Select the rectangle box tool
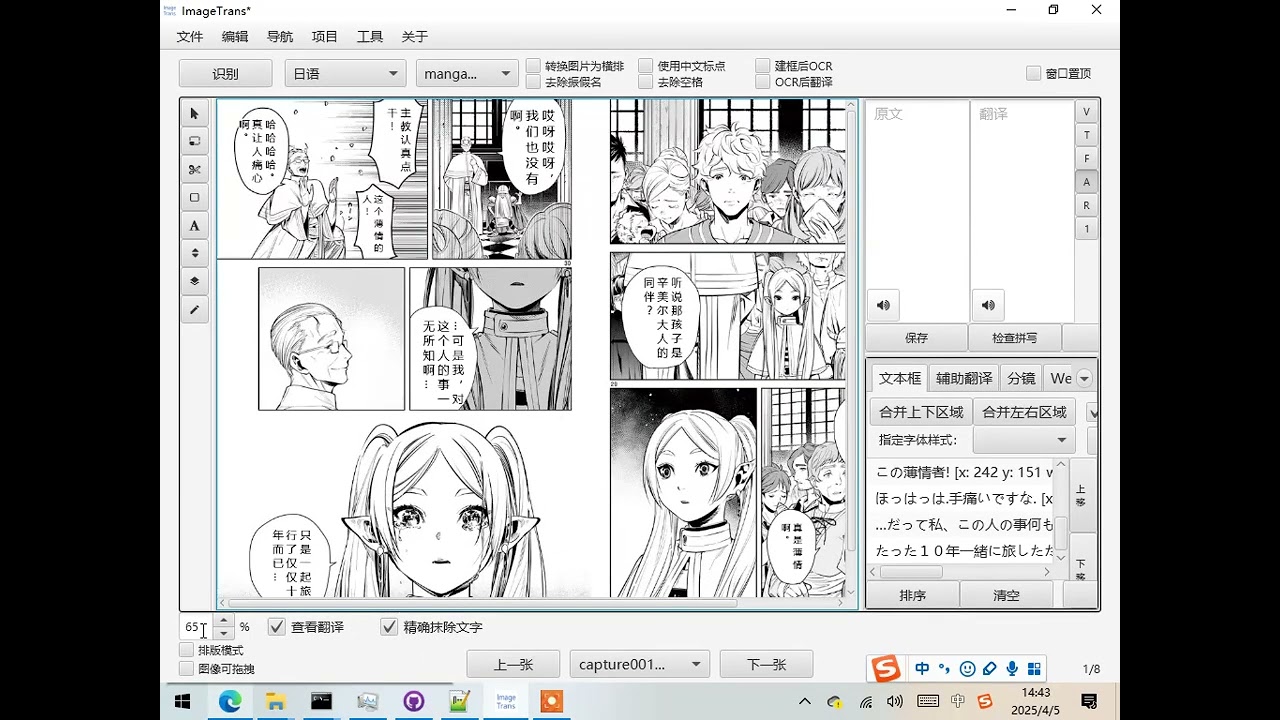The image size is (1280, 720). pyautogui.click(x=194, y=198)
